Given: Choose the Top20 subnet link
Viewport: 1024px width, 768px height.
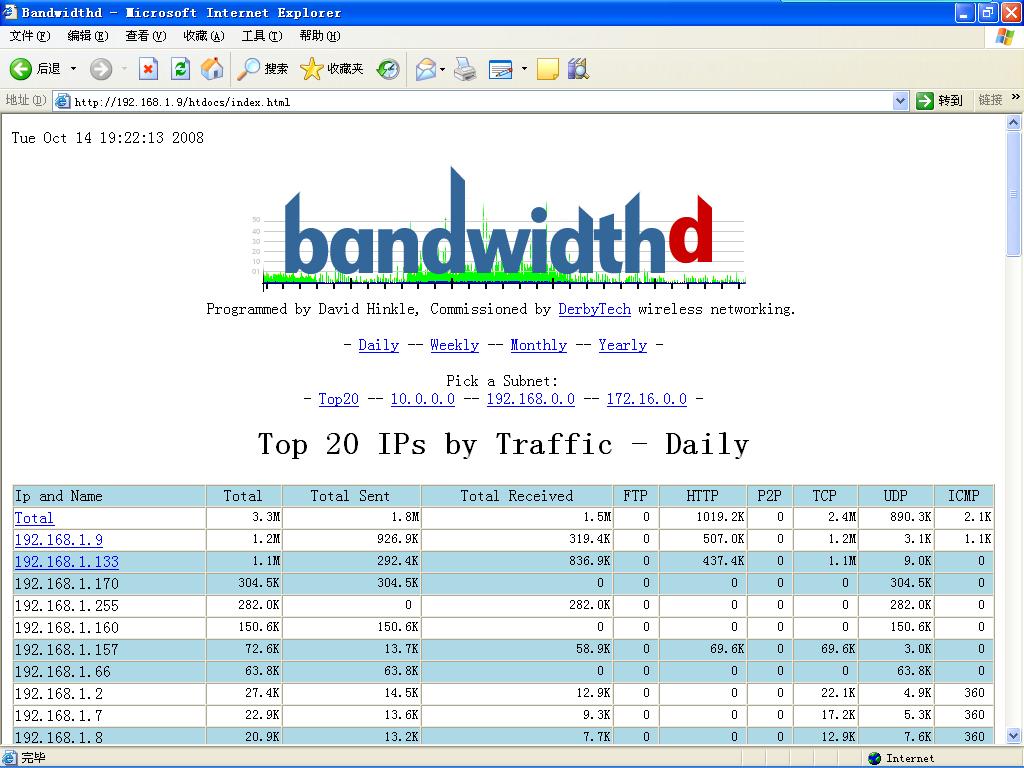Looking at the screenshot, I should tap(338, 398).
